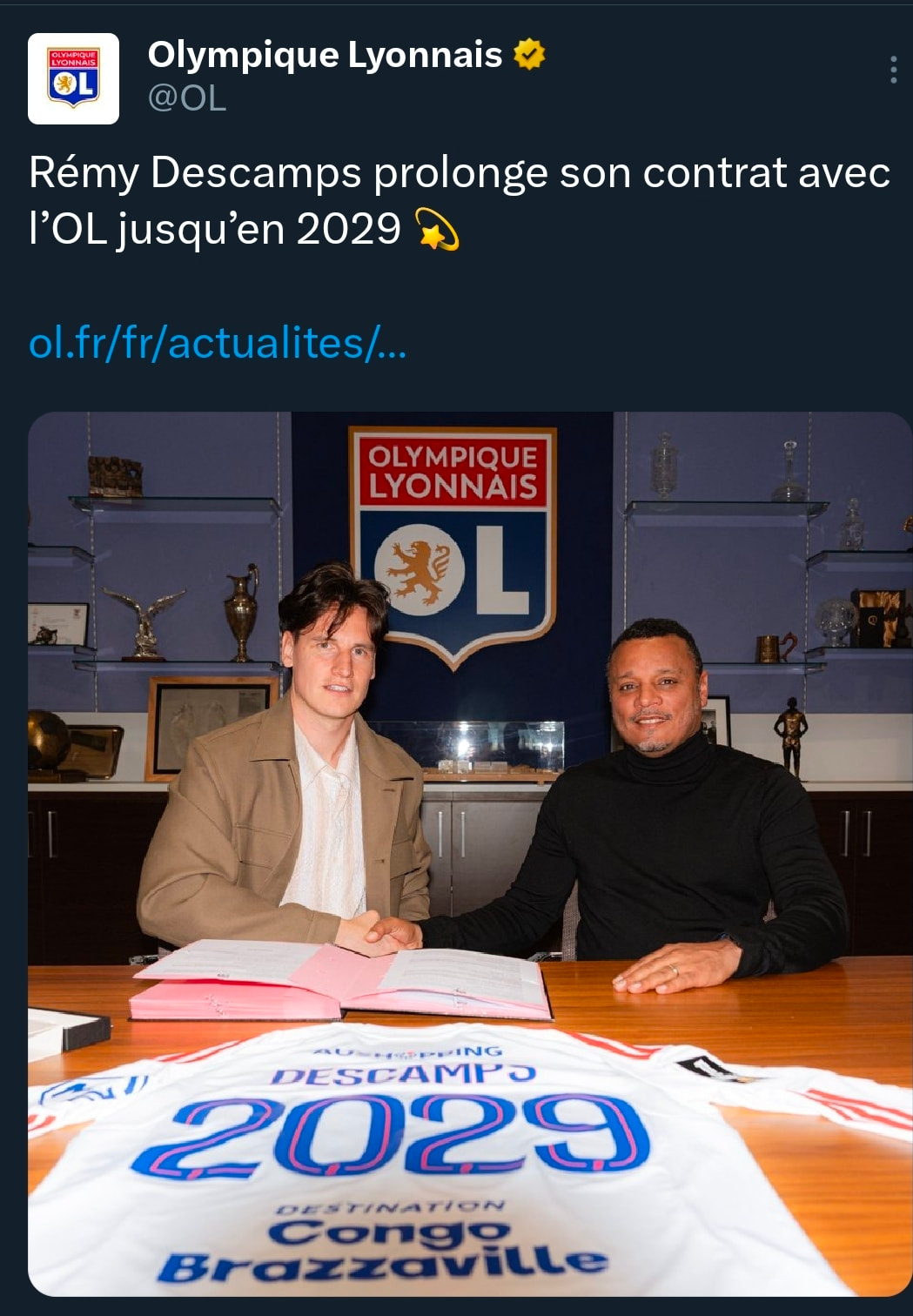Click the dizzy star emoji in tweet
913x1316 pixels.
point(438,229)
